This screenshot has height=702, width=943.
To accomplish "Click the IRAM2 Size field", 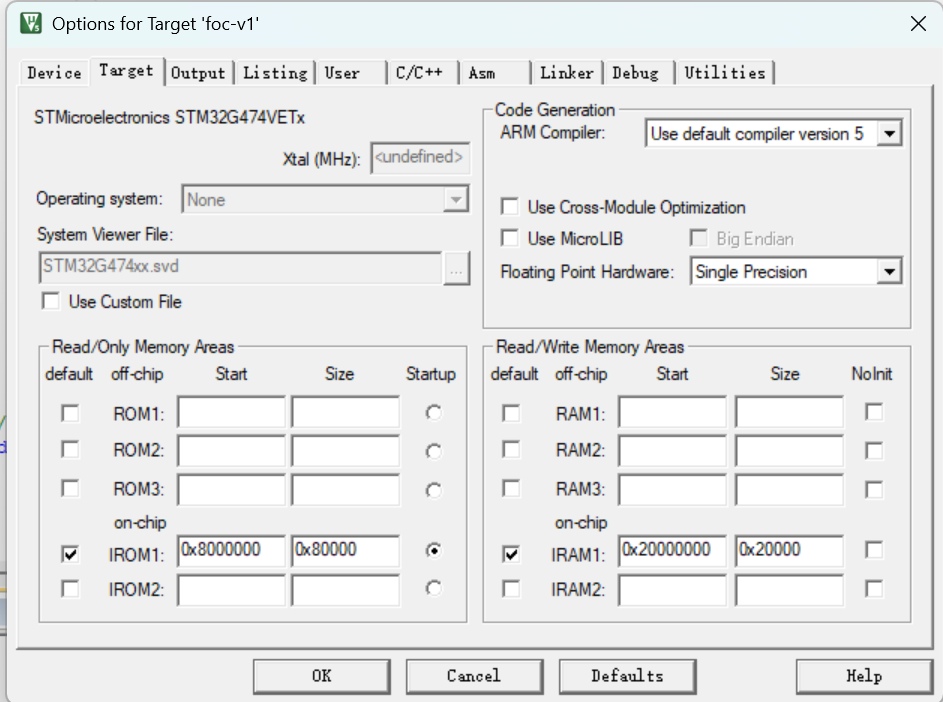I will [x=789, y=590].
